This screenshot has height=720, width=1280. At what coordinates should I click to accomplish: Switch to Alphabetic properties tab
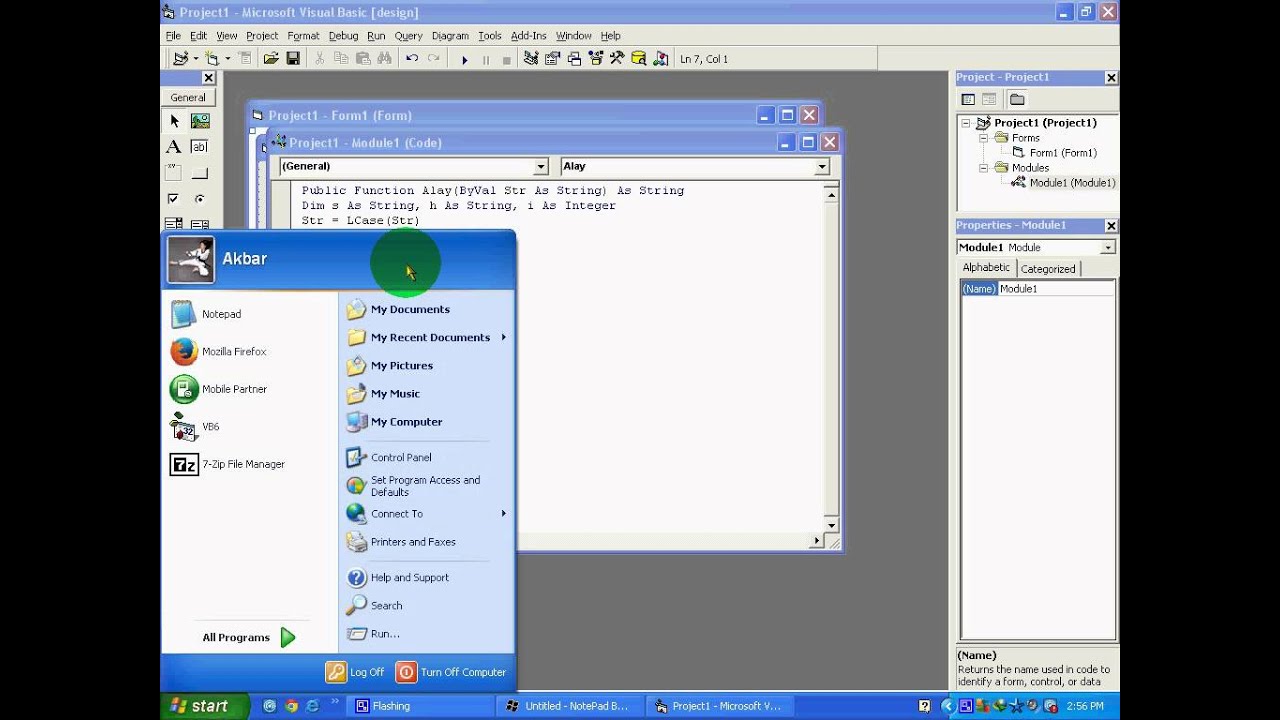click(x=986, y=268)
